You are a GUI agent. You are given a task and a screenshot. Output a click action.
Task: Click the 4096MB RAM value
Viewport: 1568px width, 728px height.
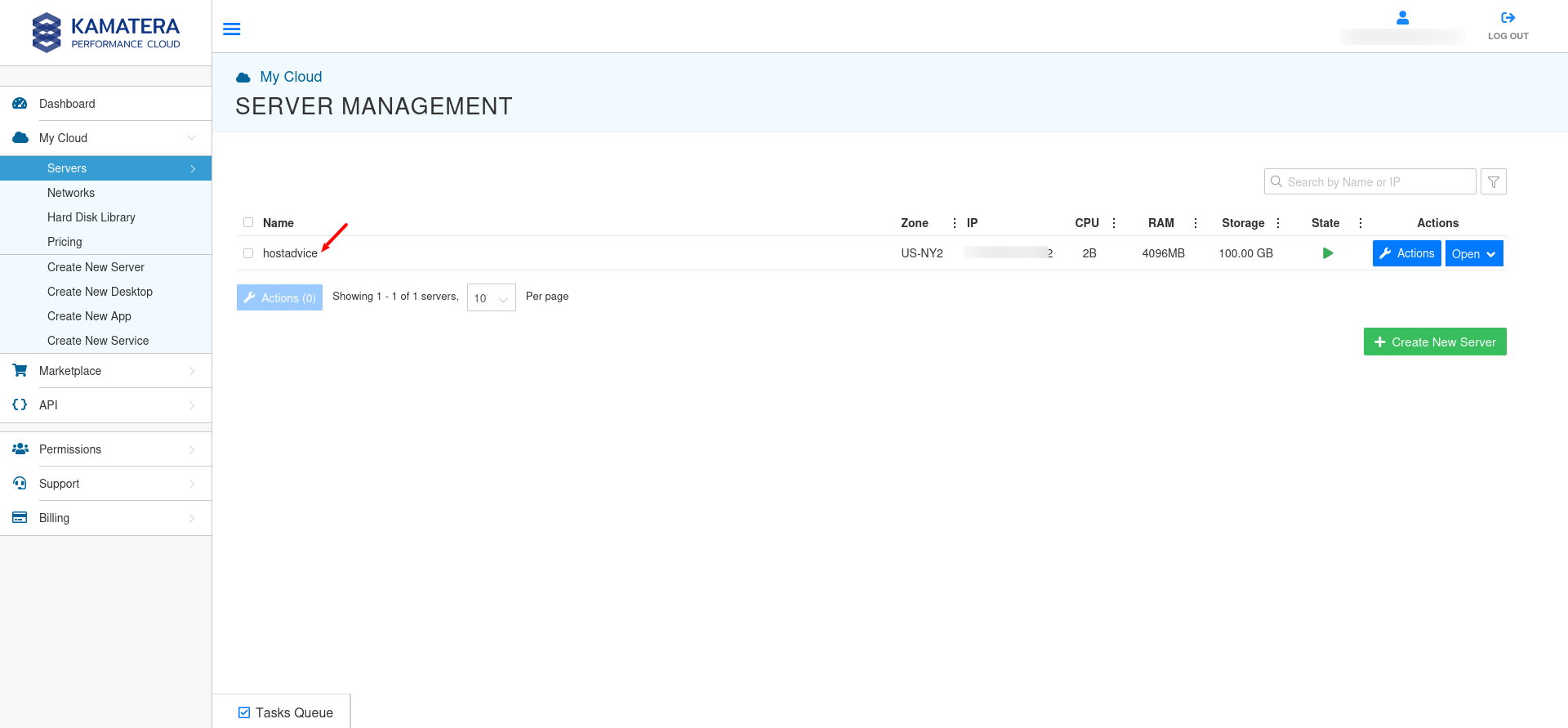pyautogui.click(x=1163, y=253)
